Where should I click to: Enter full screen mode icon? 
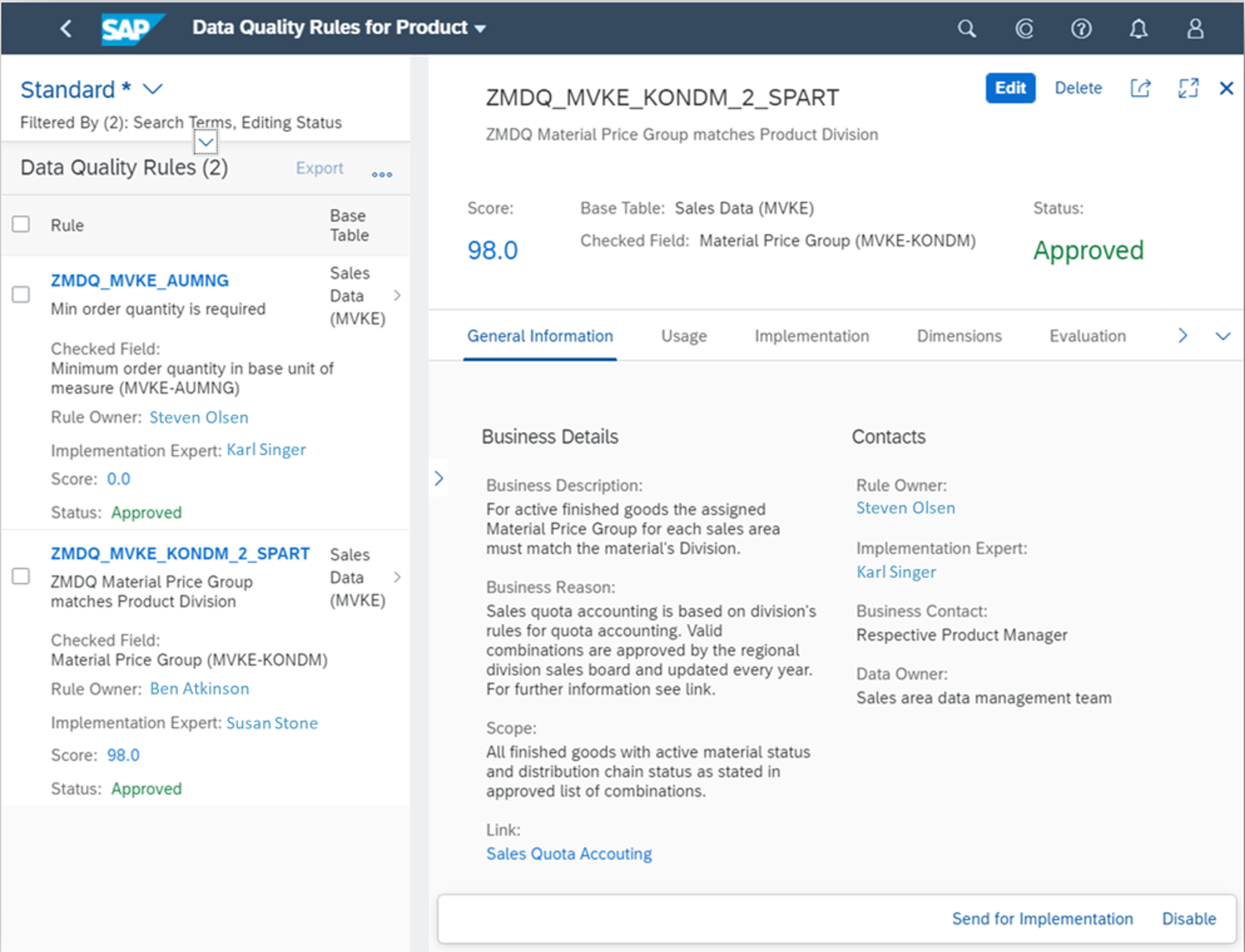1188,88
